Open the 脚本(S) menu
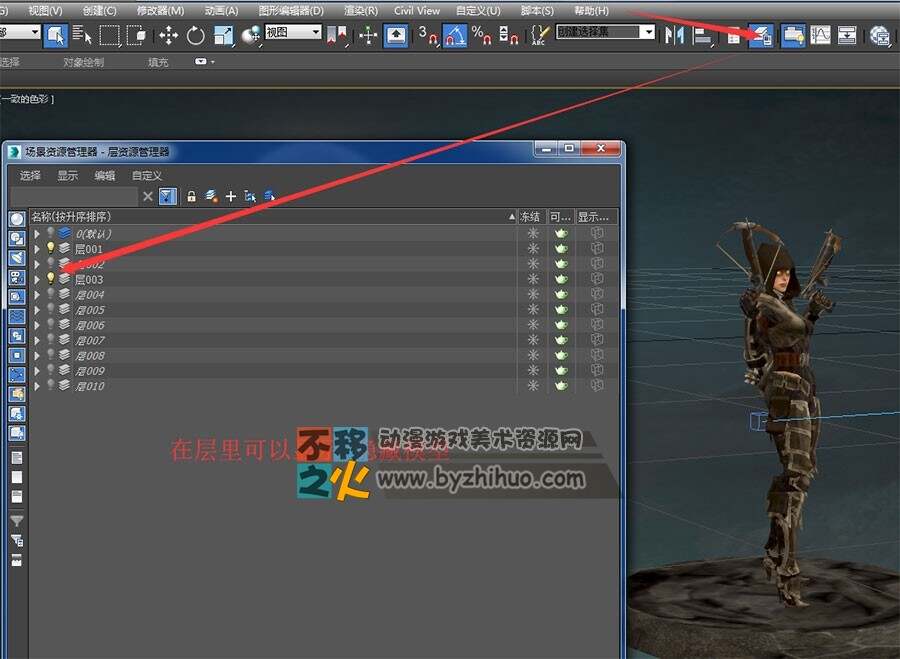Viewport: 900px width, 659px height. [x=537, y=11]
